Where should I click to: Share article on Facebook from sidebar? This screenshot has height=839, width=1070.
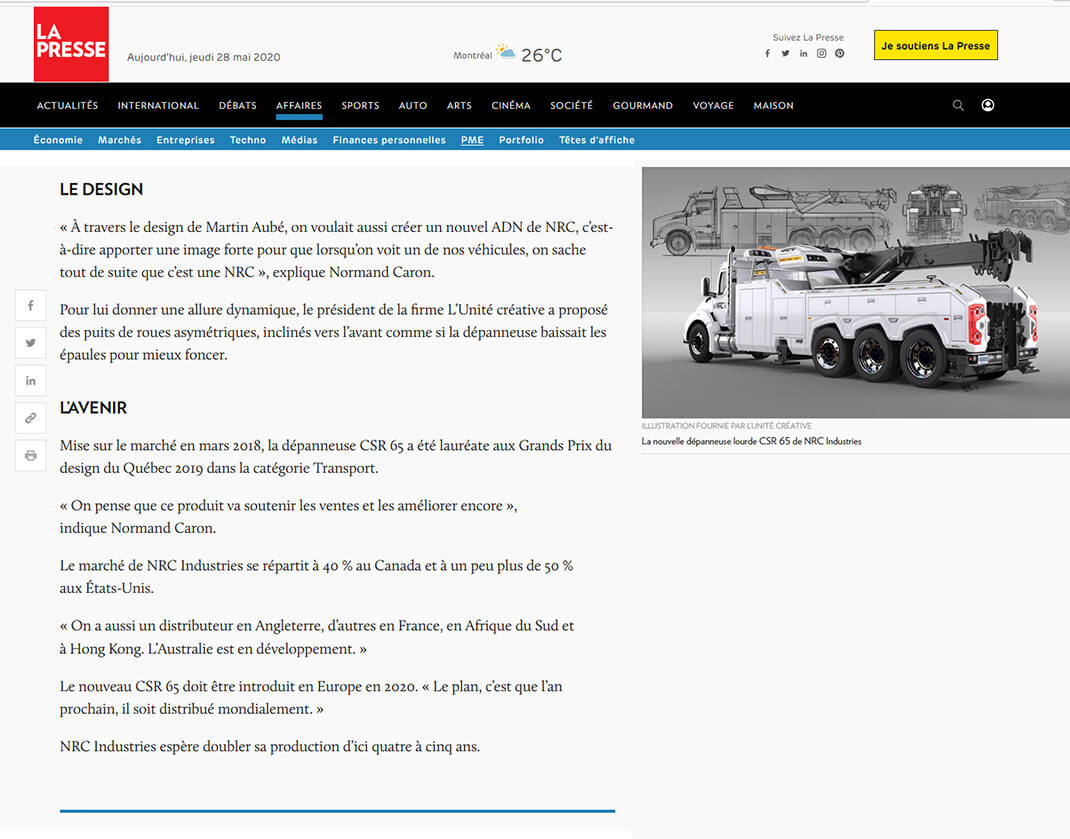coord(31,305)
